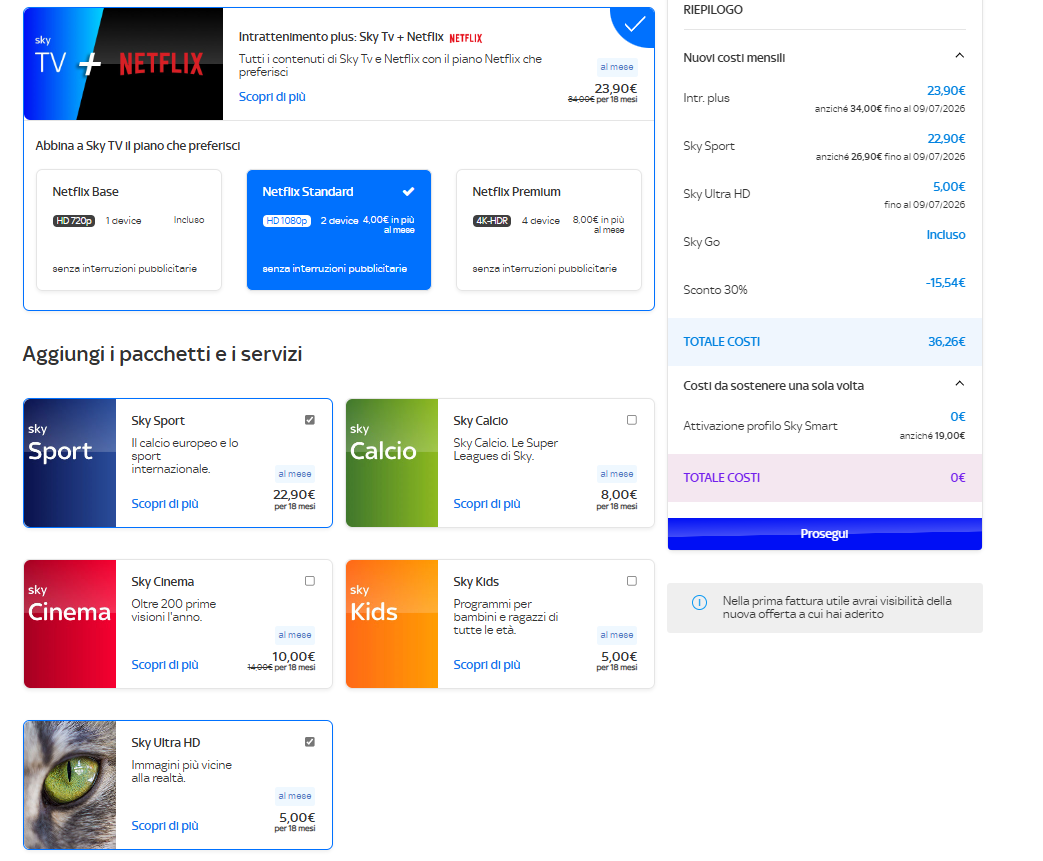
Task: Click the info icon in the billing notice
Action: point(699,603)
